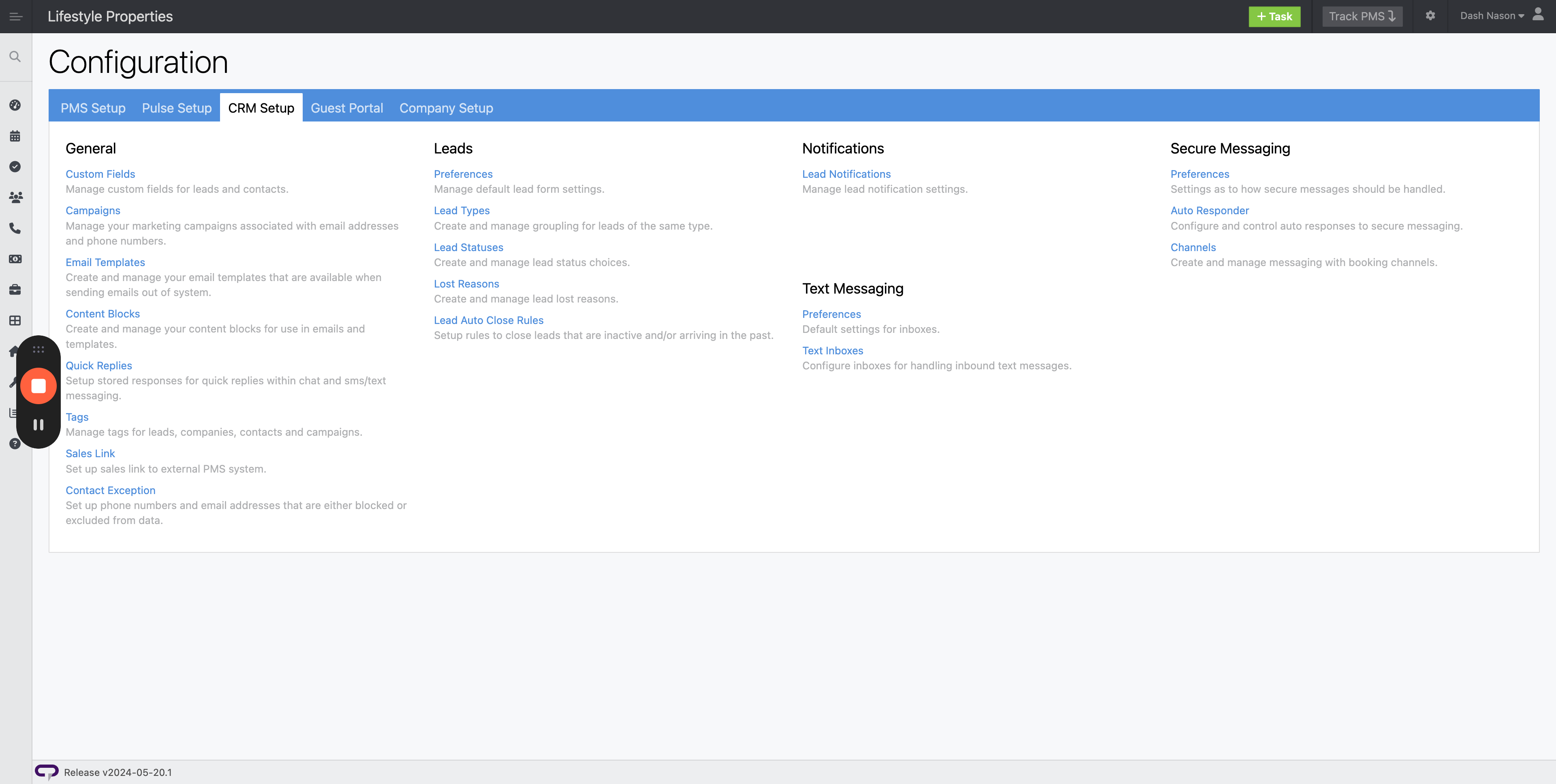Toggle the hamburger menu in top bar
The height and width of the screenshot is (784, 1556).
(16, 16)
